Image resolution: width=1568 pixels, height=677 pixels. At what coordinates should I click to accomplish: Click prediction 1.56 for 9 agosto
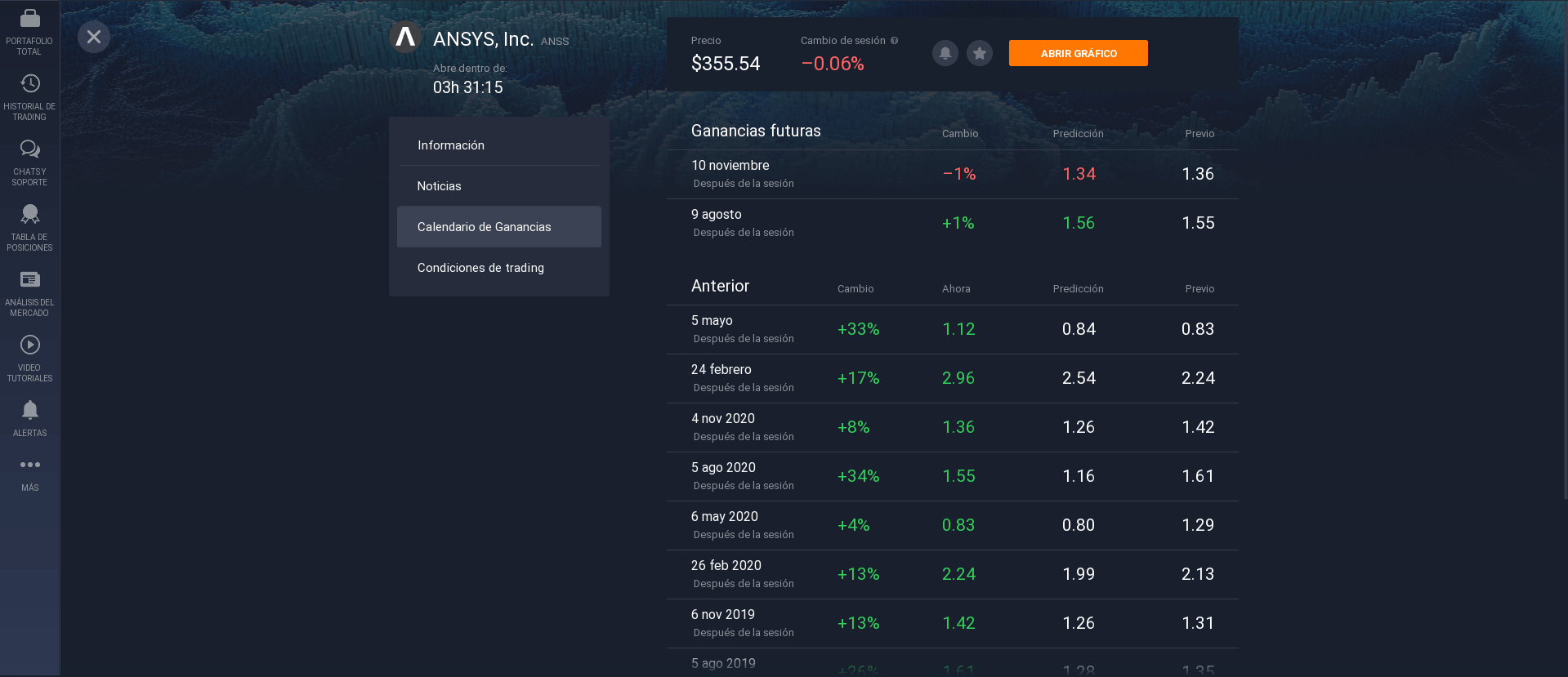[1079, 223]
